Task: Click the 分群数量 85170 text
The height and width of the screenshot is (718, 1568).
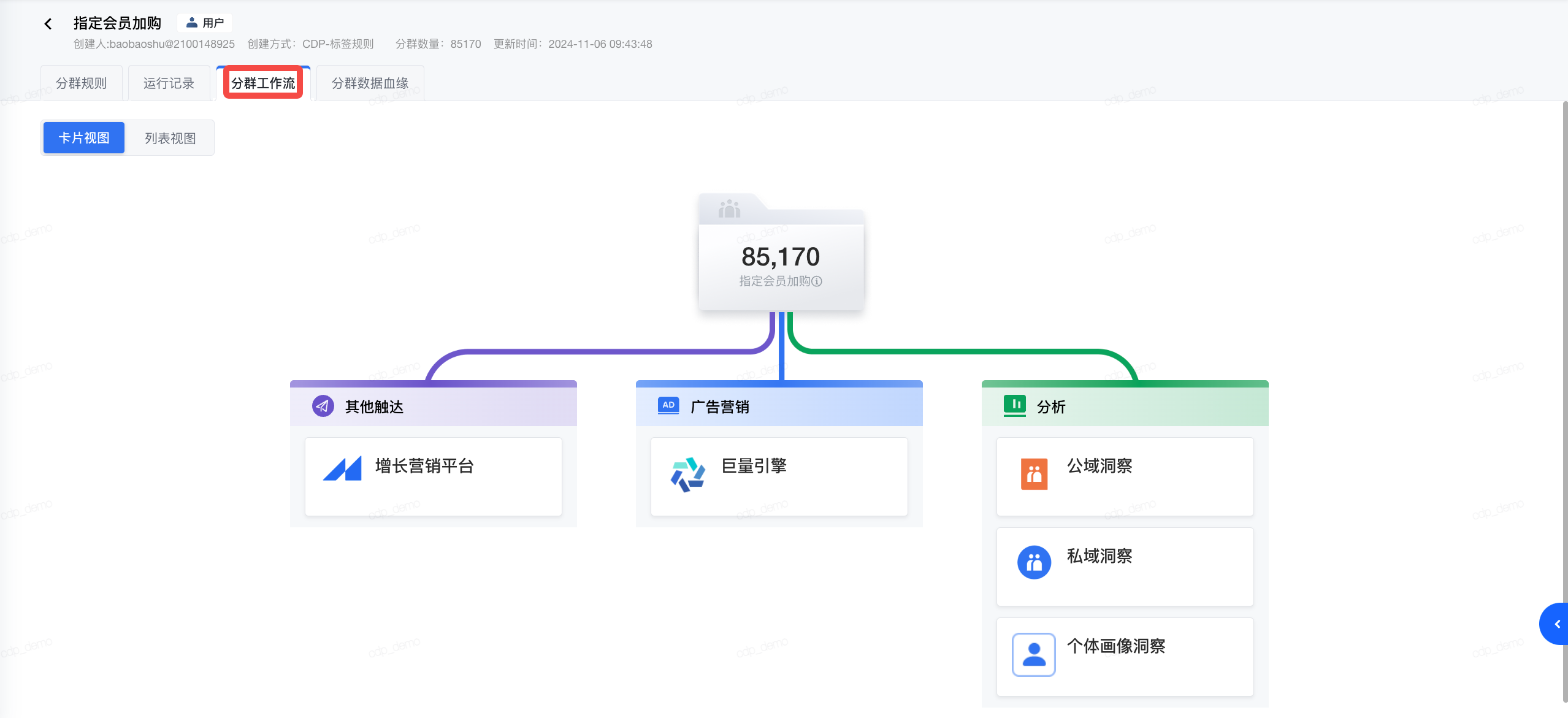Action: (x=438, y=44)
